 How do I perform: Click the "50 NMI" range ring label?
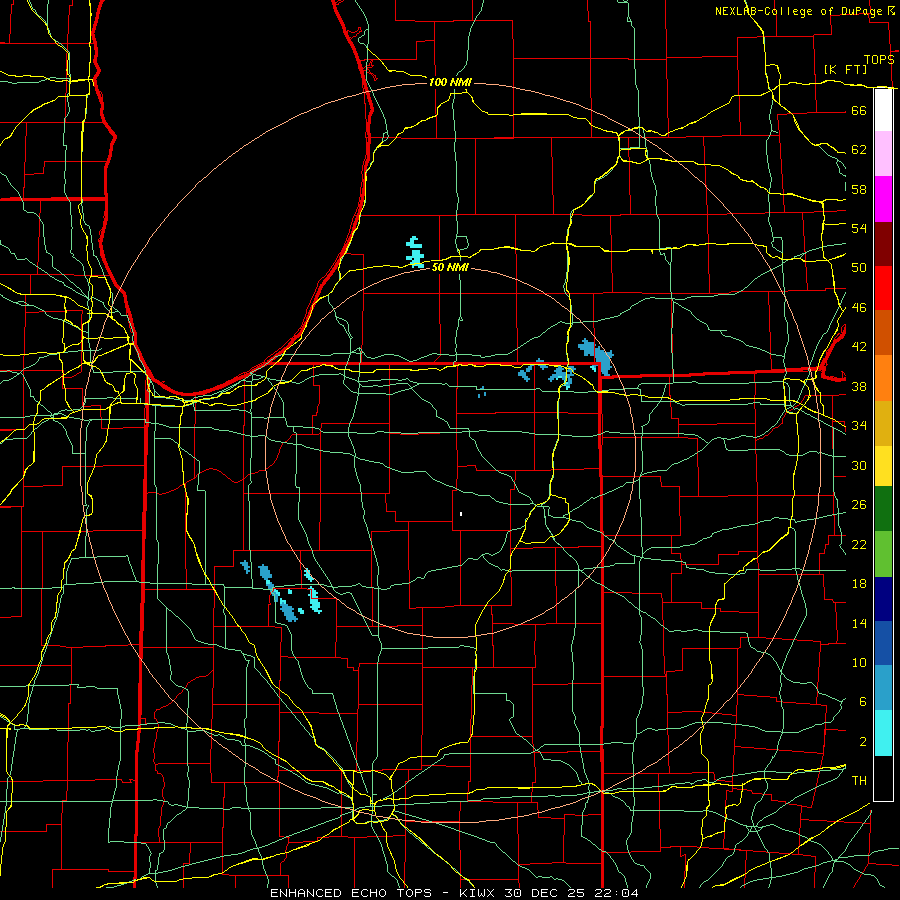(450, 267)
